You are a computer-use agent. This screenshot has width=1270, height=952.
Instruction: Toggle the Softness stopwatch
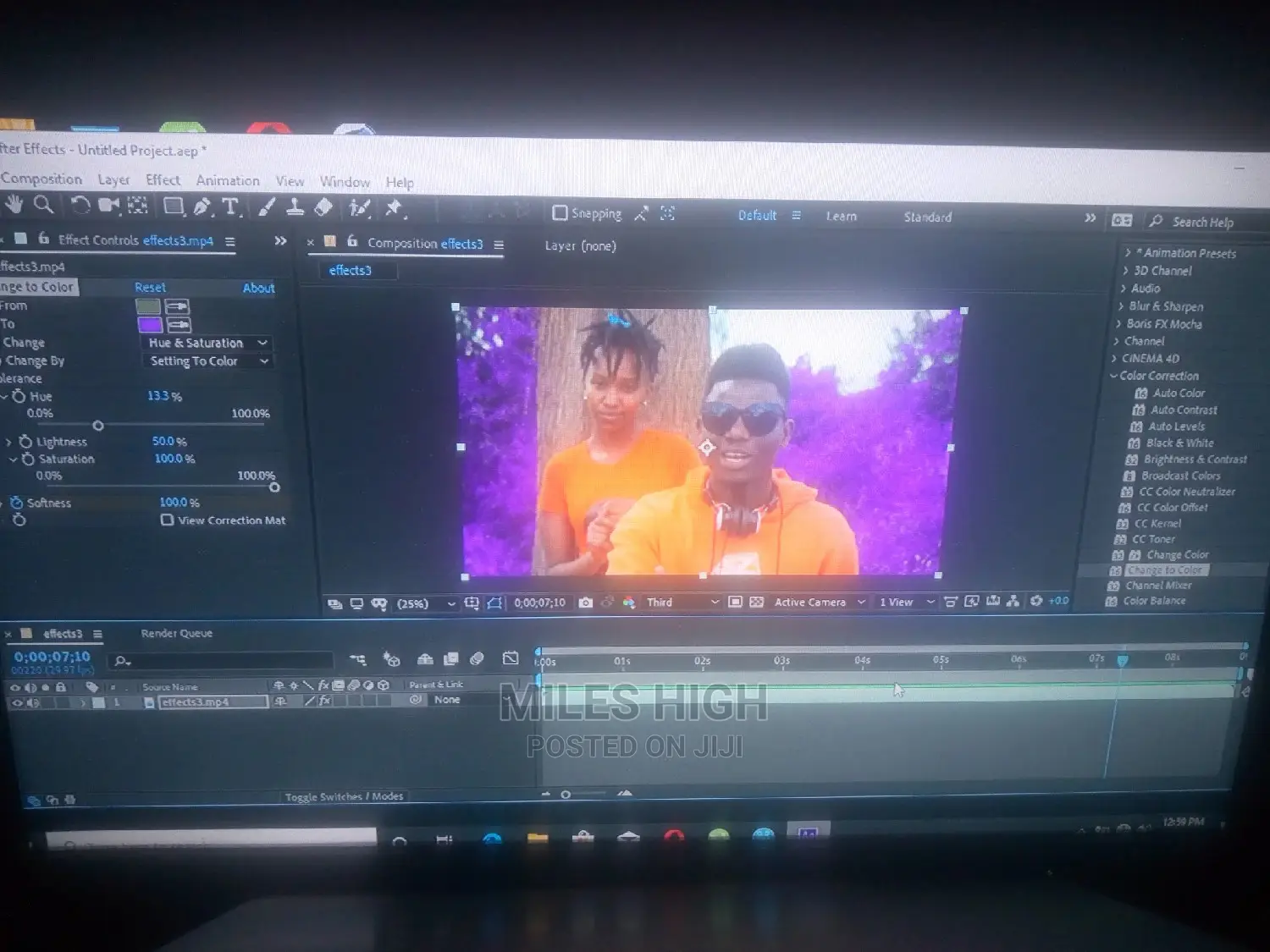tap(16, 503)
